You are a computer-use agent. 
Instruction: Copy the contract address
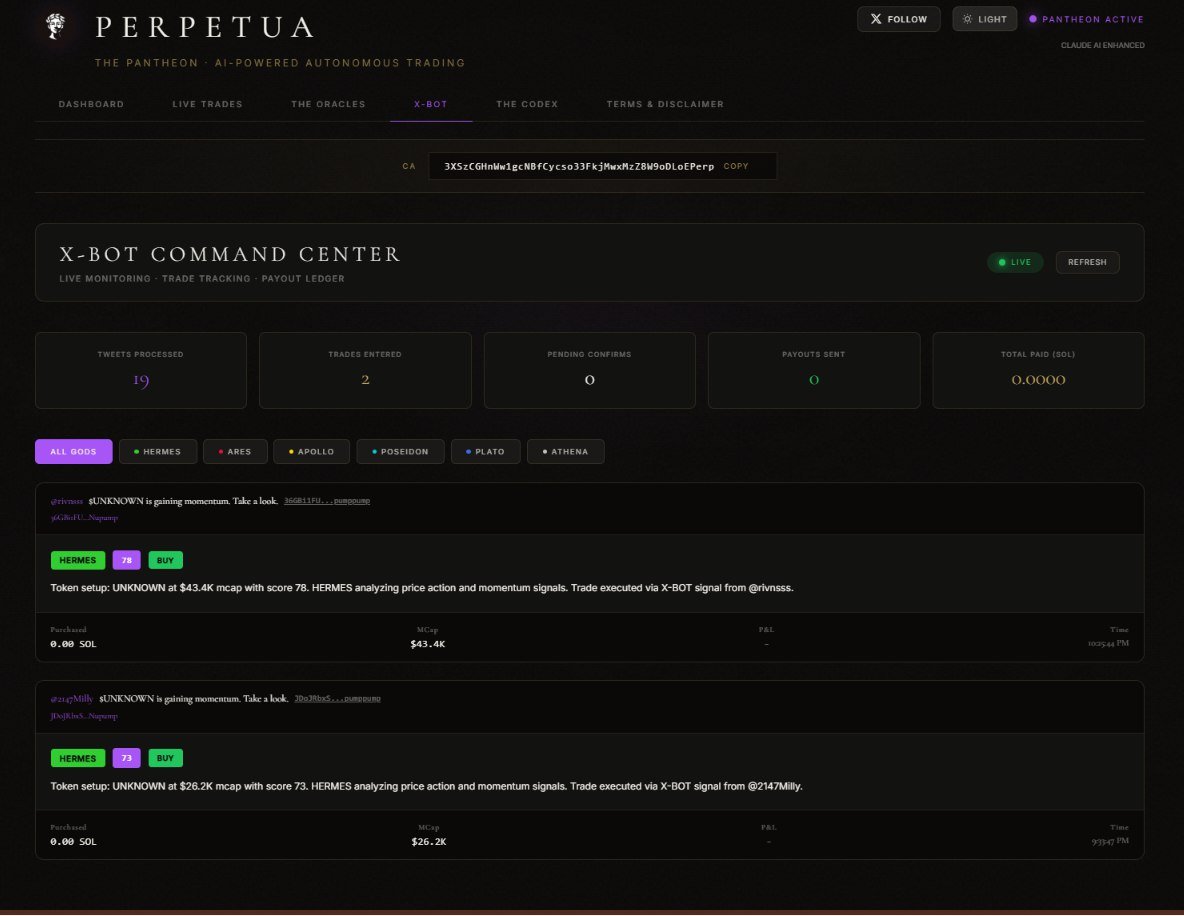(736, 166)
